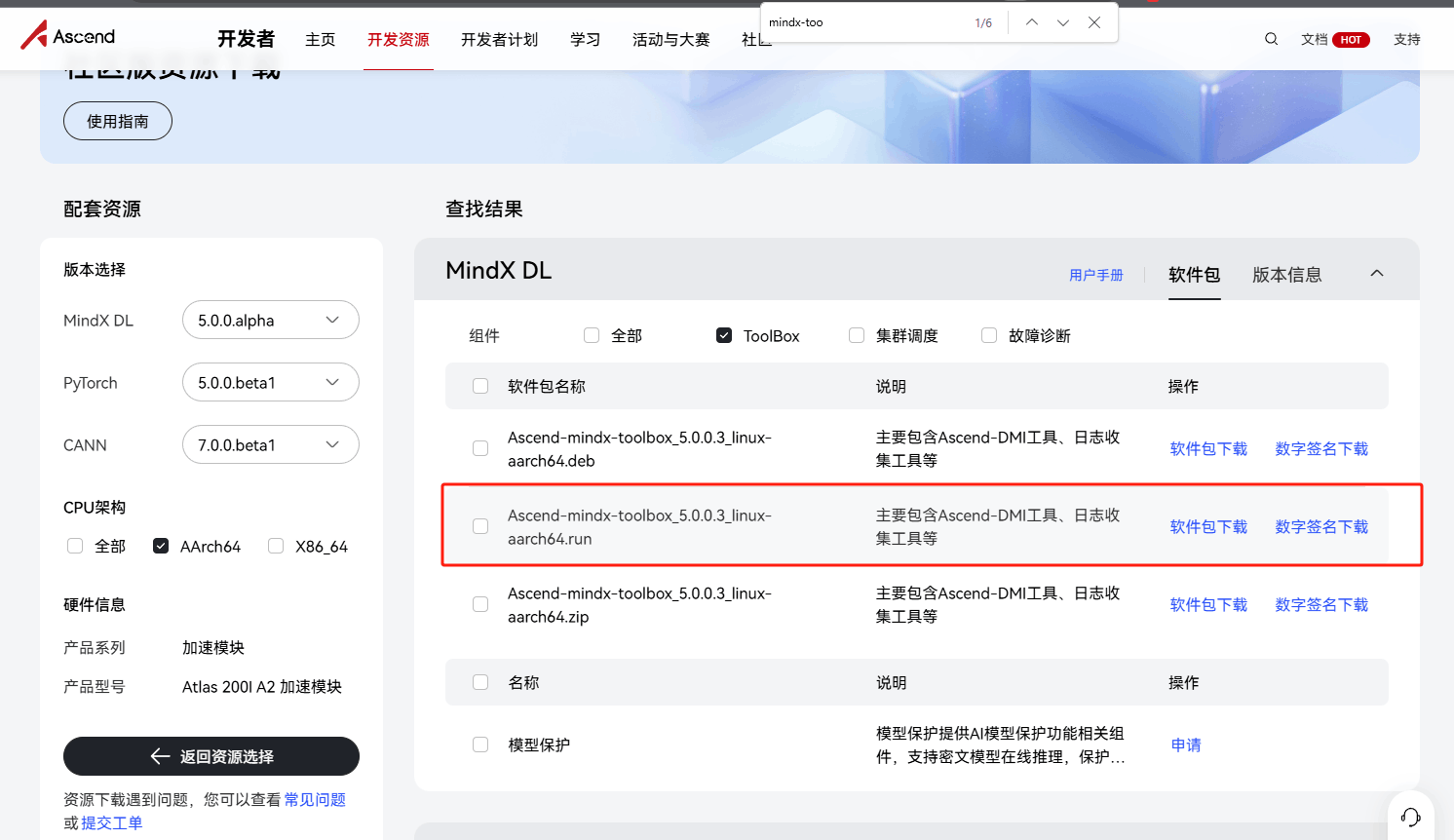Open the 用户手册 link

point(1096,275)
